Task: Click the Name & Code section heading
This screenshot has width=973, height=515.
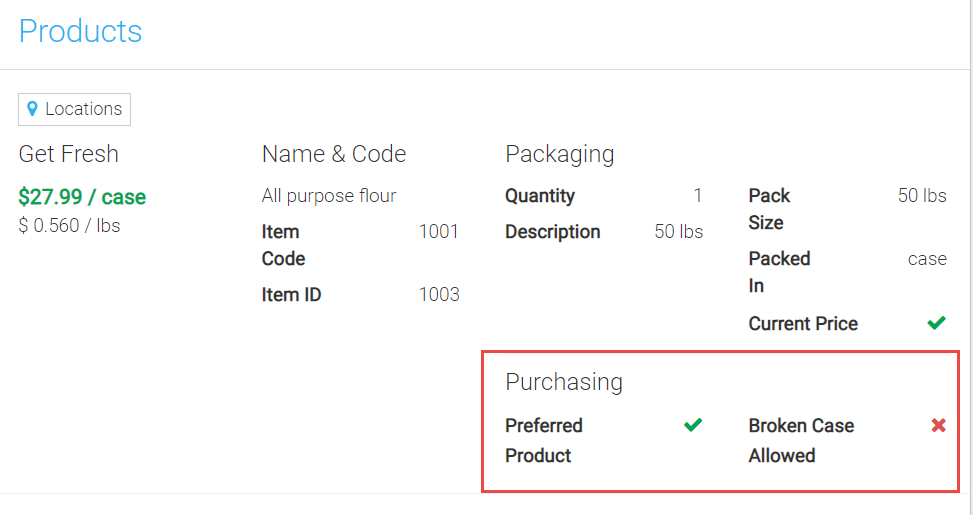Action: click(333, 154)
